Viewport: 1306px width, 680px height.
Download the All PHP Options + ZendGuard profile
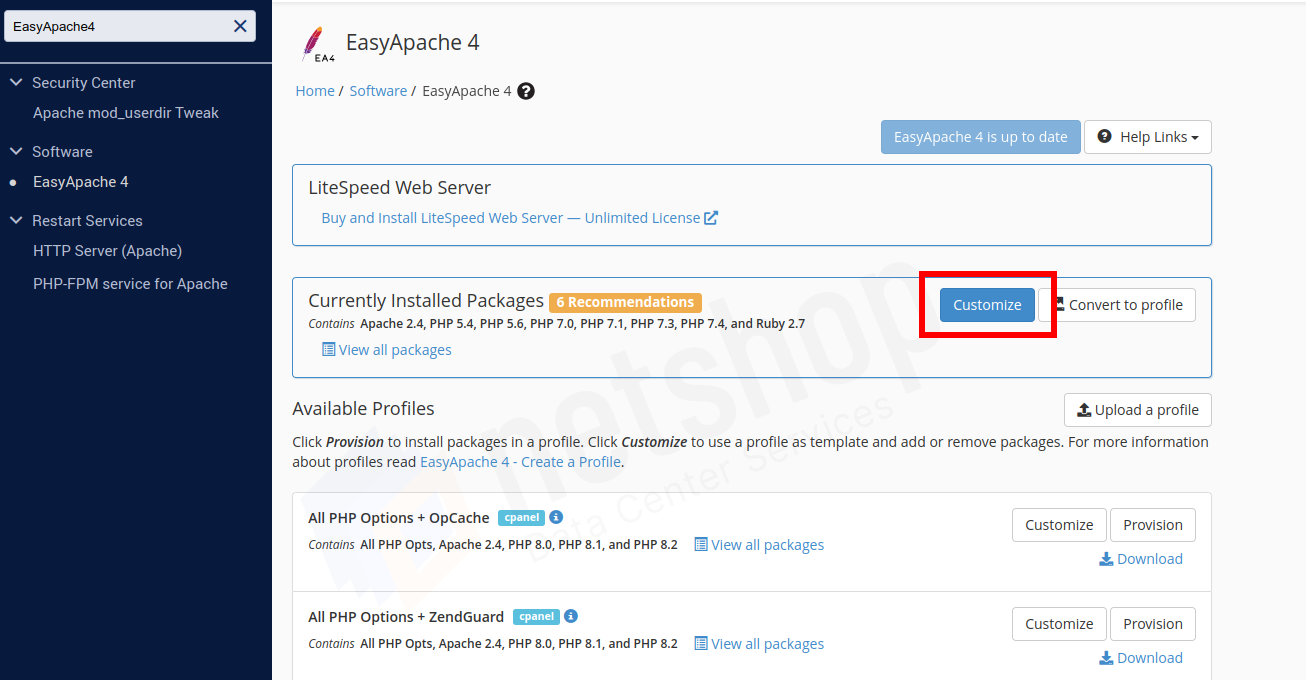click(x=1150, y=658)
